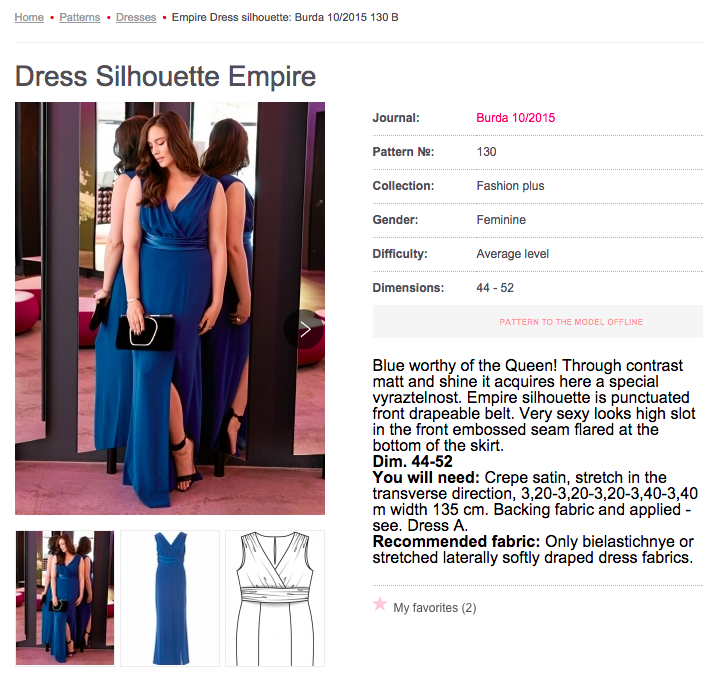Click the Dress Silhouette Empire heading
Screen dimensions: 713x683
[x=166, y=76]
